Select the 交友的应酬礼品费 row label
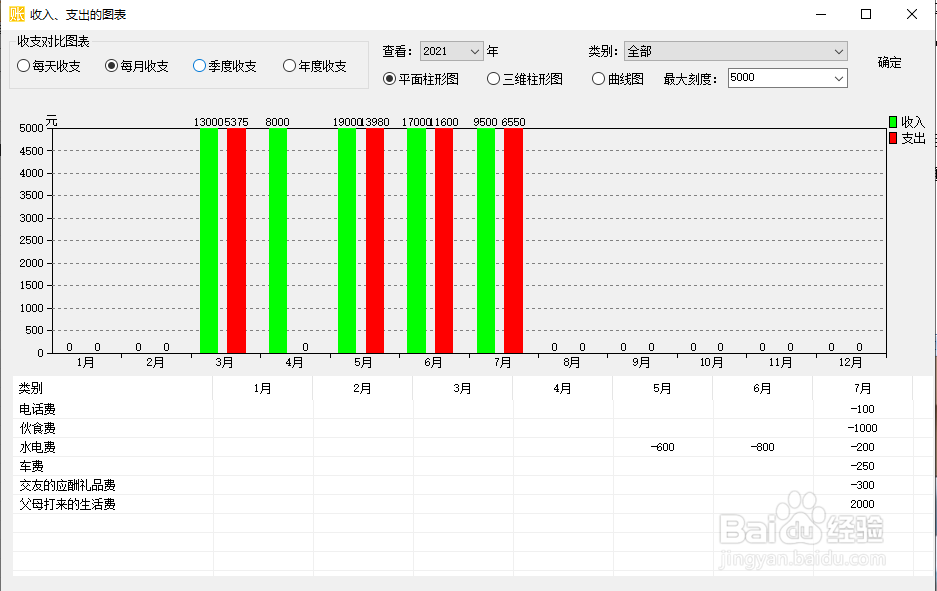This screenshot has height=591, width=937. [67, 485]
